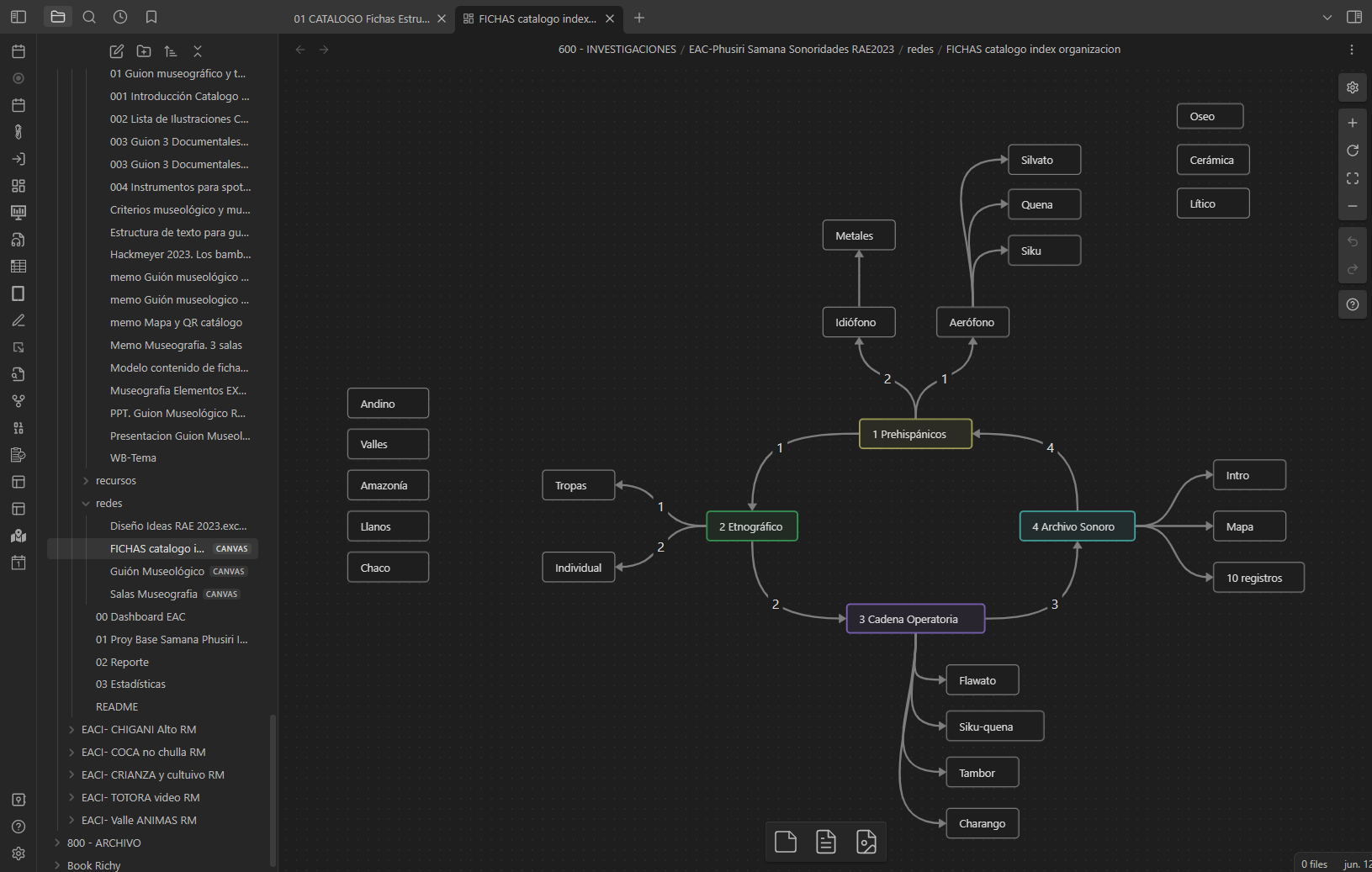
Task: Open the tab list dropdown arrow
Action: tap(1327, 17)
